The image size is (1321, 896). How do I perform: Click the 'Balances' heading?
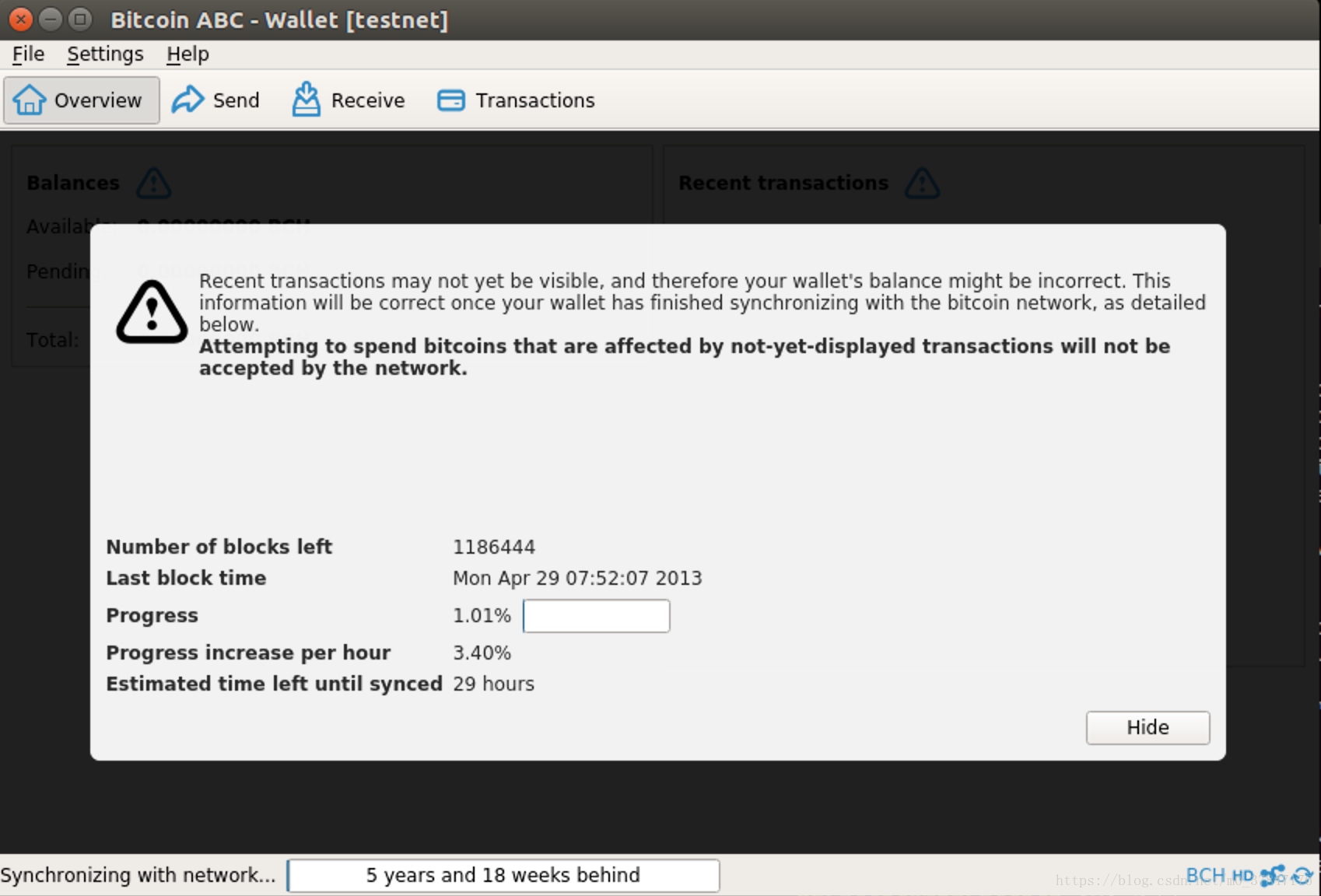(73, 184)
